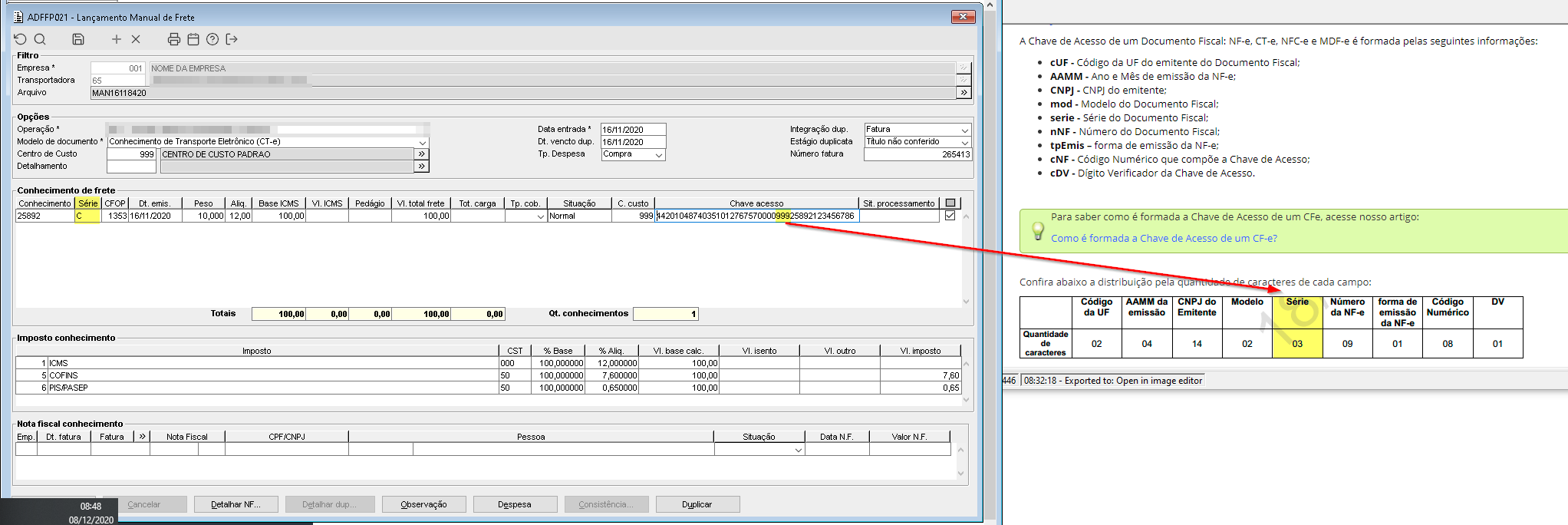1568x525 pixels.
Task: Open the Tp. cob. dropdown in freight row
Action: (540, 216)
